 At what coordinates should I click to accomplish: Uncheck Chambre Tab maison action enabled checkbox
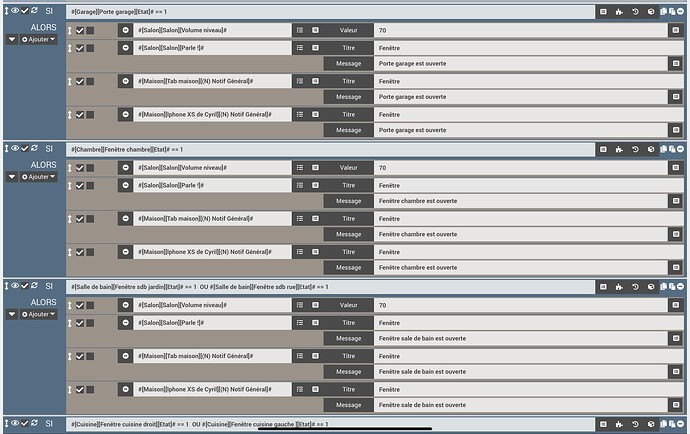click(80, 219)
